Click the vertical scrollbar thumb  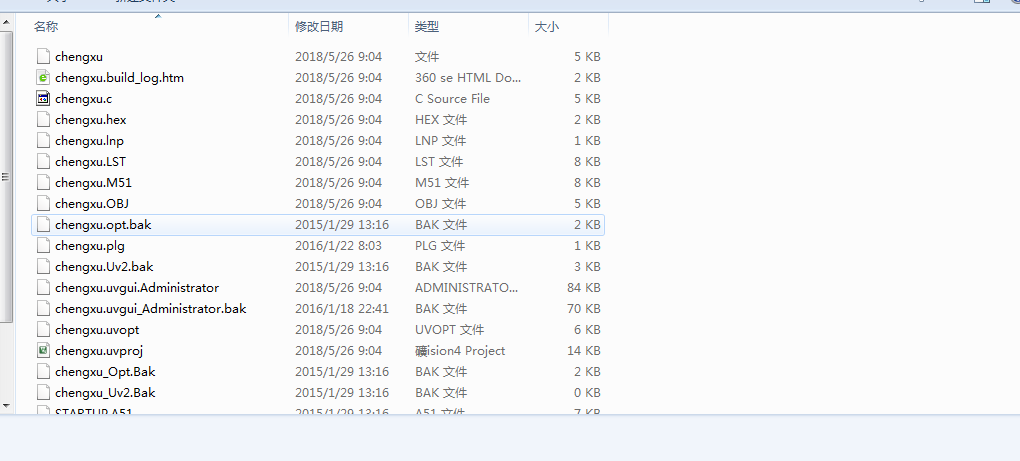[6, 176]
